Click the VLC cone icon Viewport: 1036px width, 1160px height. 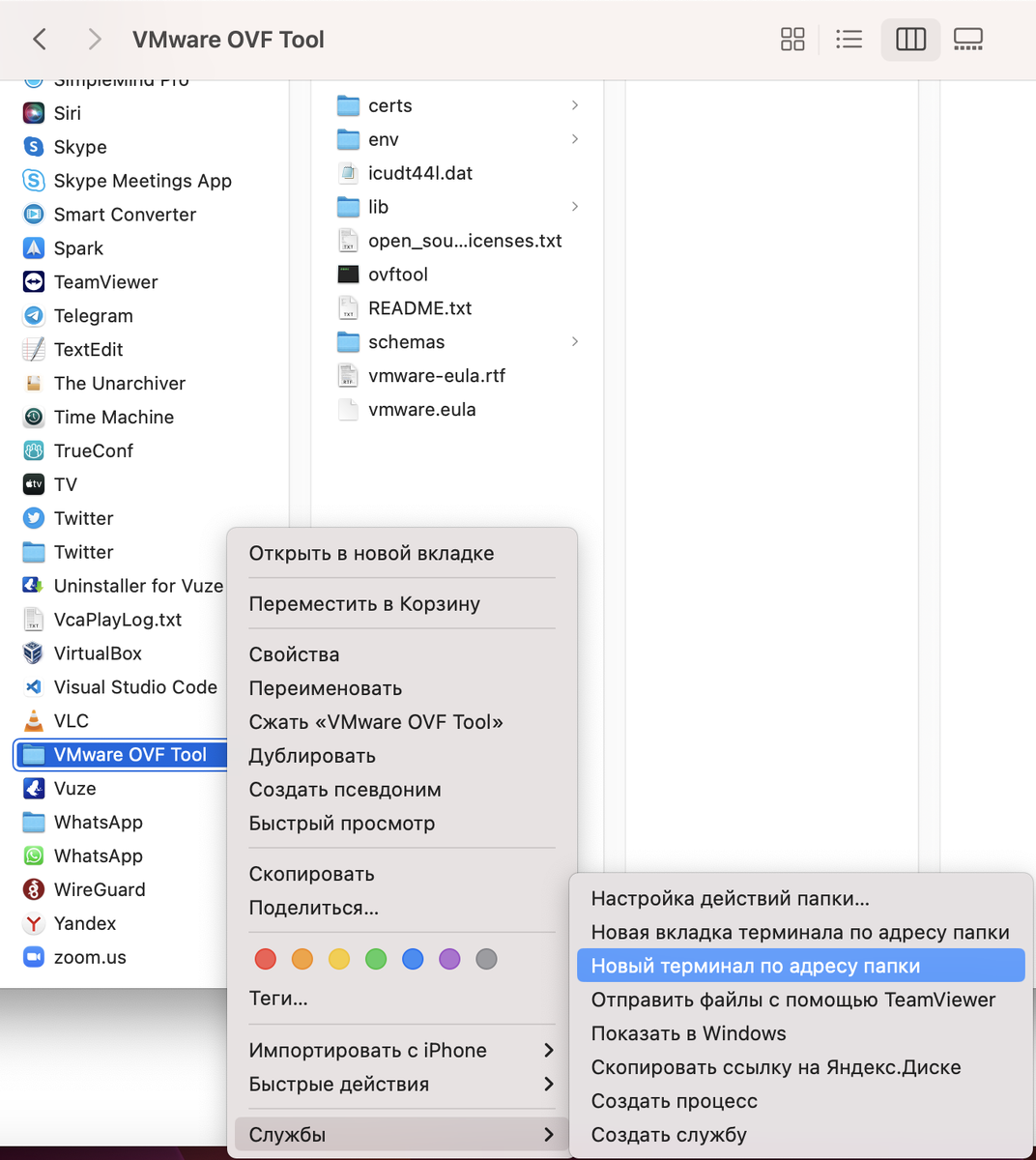tap(34, 721)
